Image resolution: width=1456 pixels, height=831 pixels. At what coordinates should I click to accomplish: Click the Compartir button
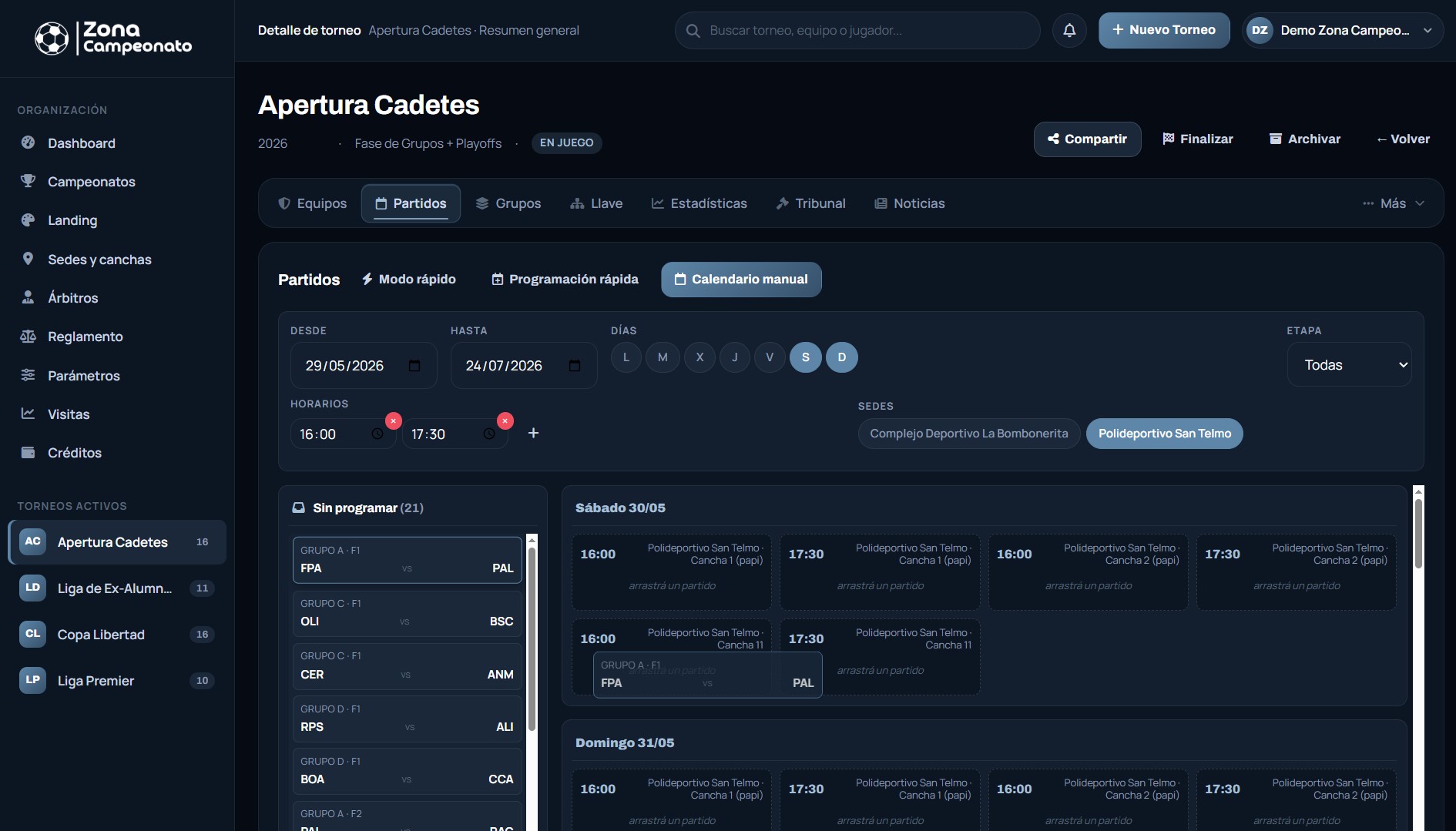[x=1087, y=139]
